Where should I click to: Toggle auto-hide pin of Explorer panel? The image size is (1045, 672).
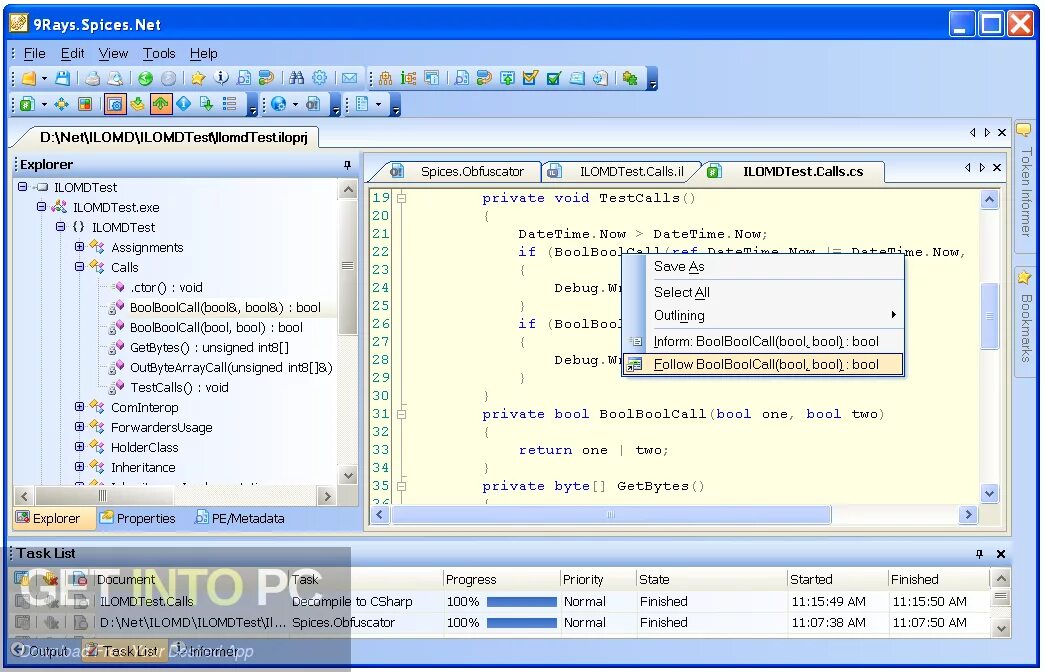[347, 165]
